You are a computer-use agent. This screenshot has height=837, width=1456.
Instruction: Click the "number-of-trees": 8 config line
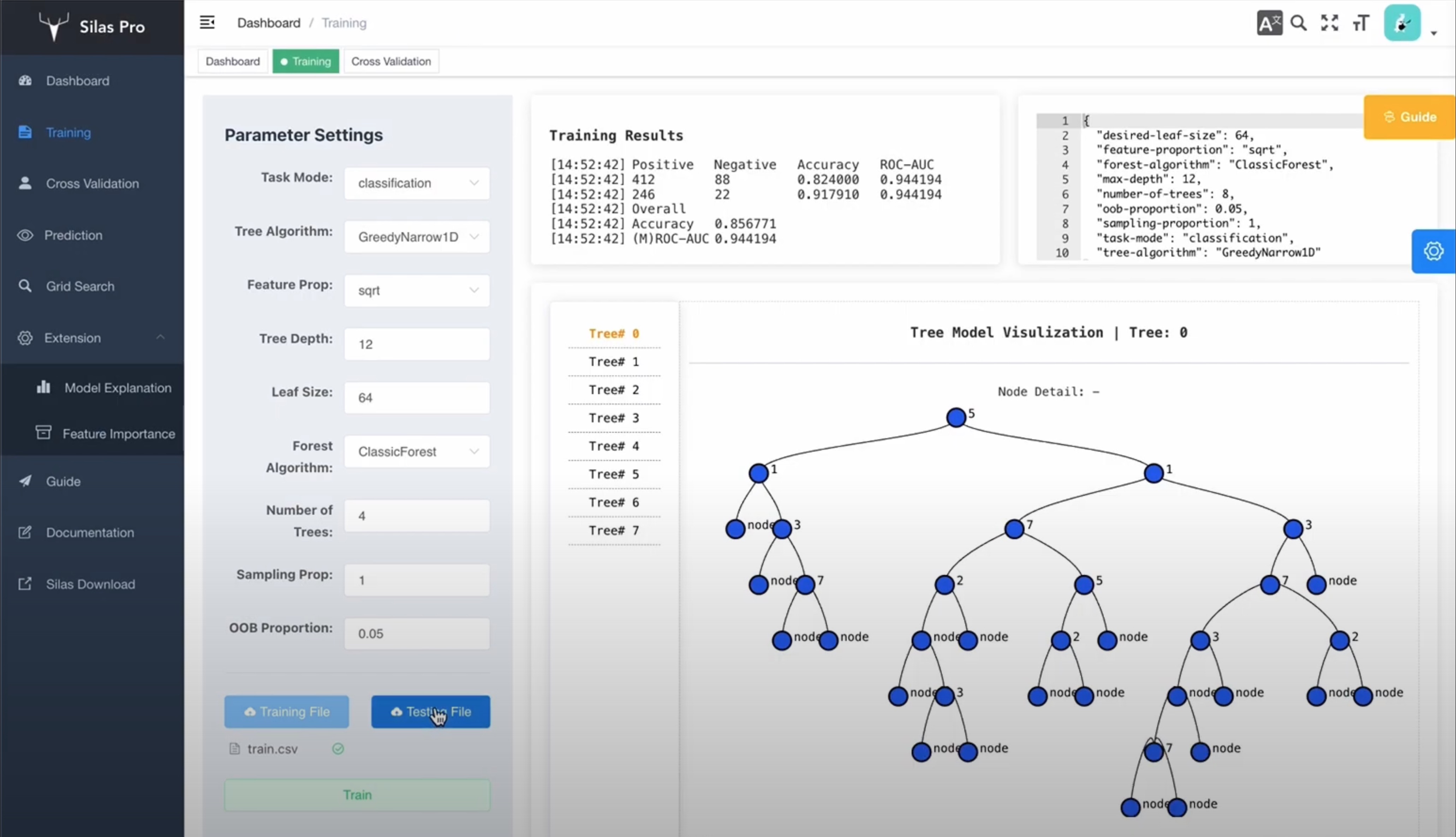coord(1165,194)
